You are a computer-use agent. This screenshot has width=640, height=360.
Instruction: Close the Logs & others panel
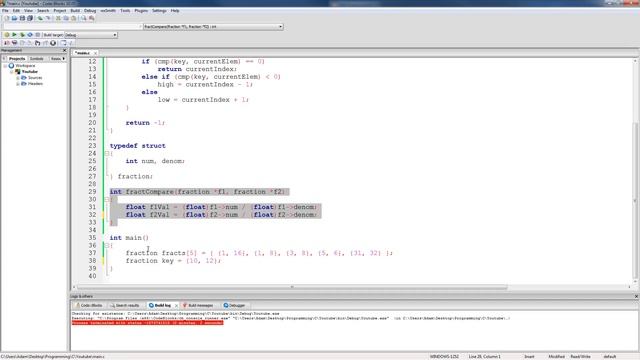(x=636, y=296)
